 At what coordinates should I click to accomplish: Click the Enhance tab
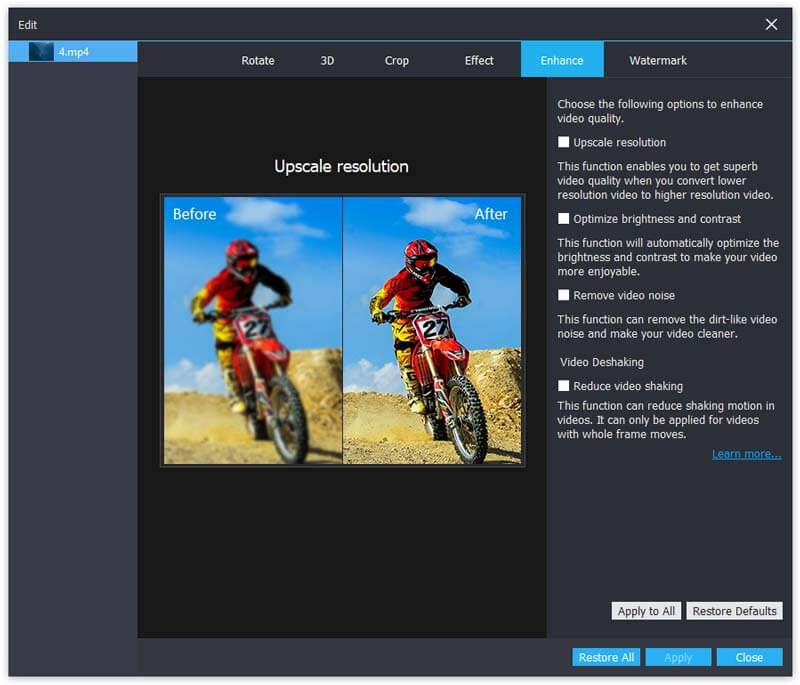(x=562, y=60)
